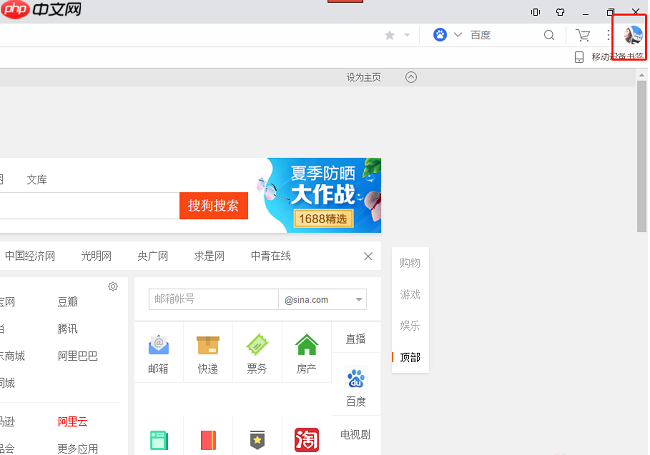This screenshot has height=455, width=650.
Task: Close the news sites bar with X
Action: 368,257
